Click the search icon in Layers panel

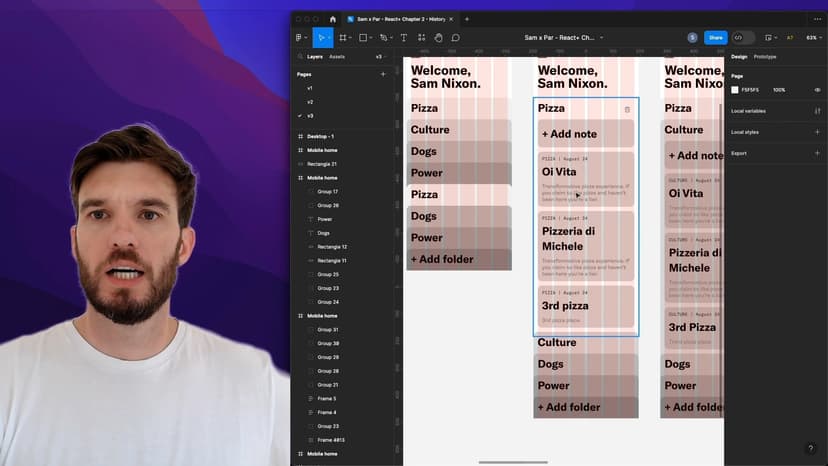[x=300, y=57]
